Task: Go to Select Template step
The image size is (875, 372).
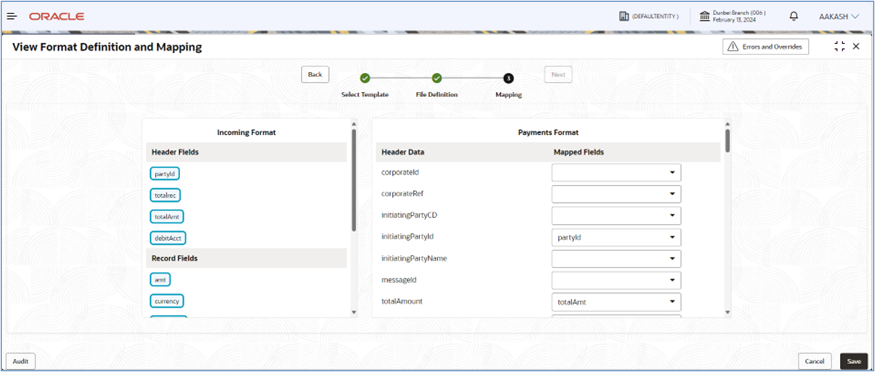Action: pos(365,78)
